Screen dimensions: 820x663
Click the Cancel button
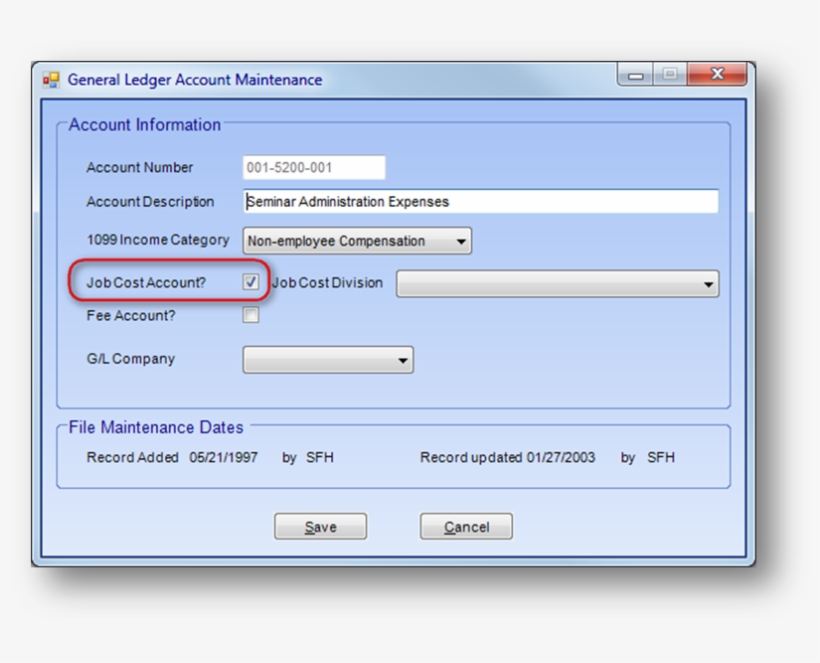pyautogui.click(x=466, y=527)
